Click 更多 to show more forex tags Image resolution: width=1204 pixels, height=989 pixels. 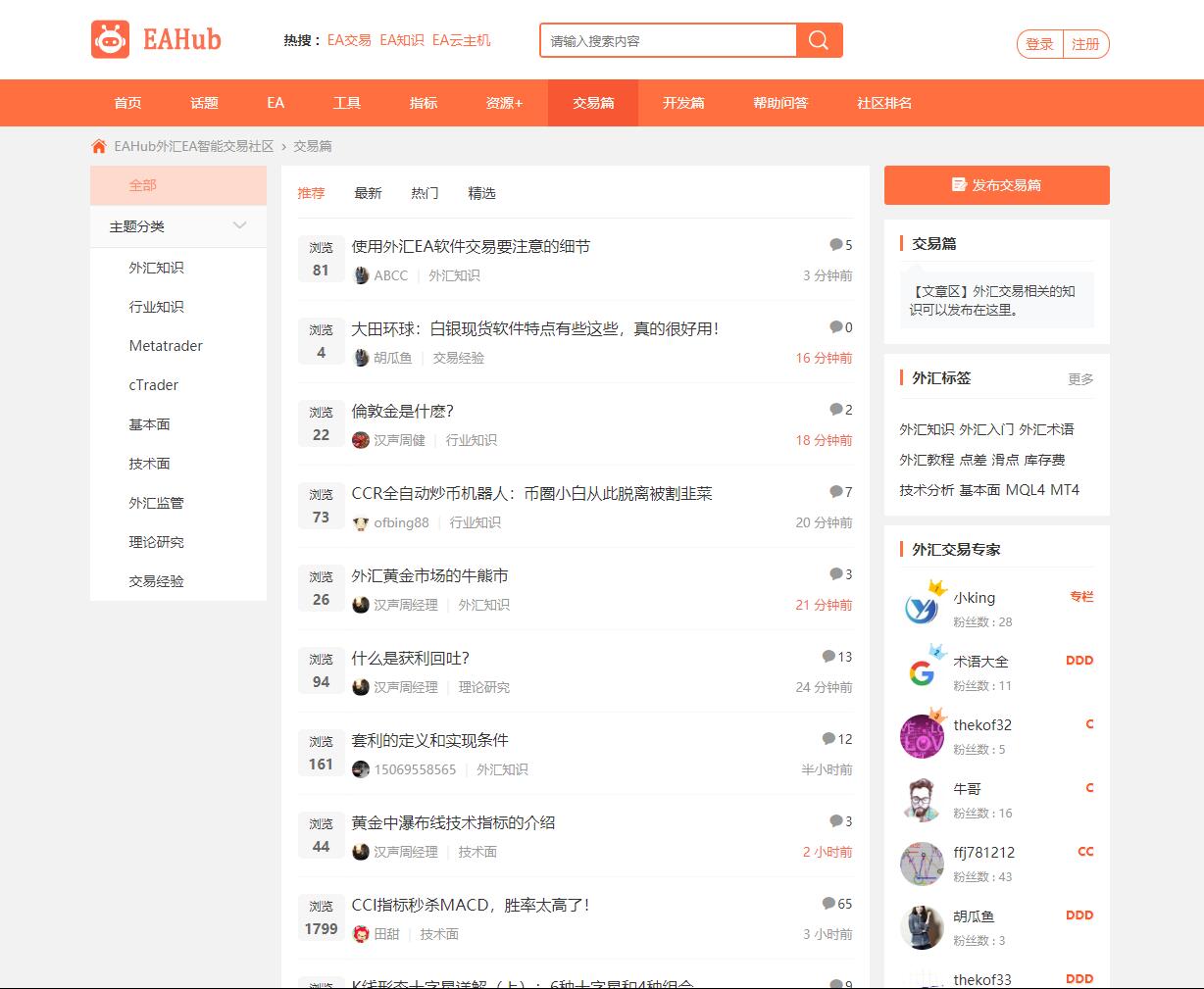1080,379
